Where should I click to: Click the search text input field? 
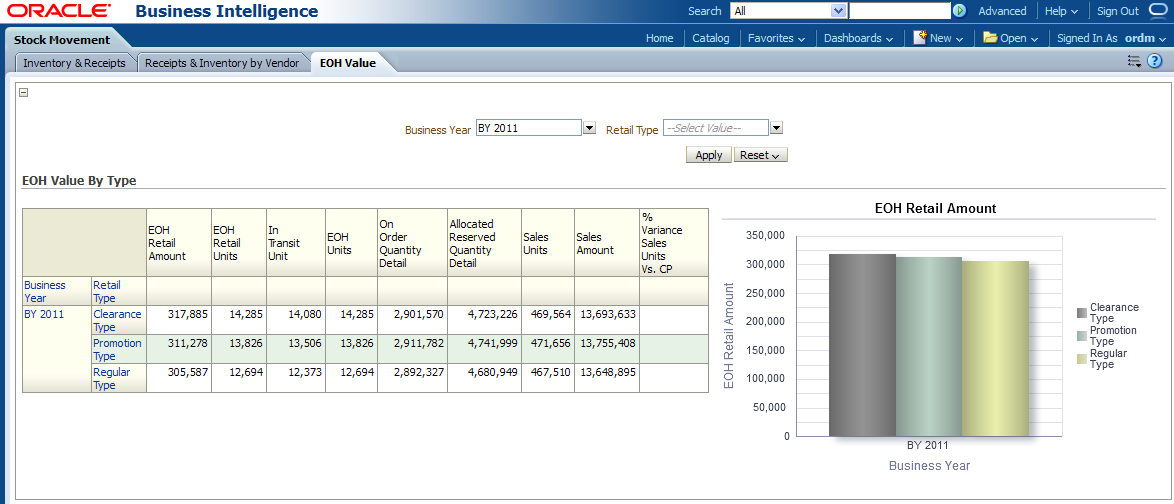[899, 11]
